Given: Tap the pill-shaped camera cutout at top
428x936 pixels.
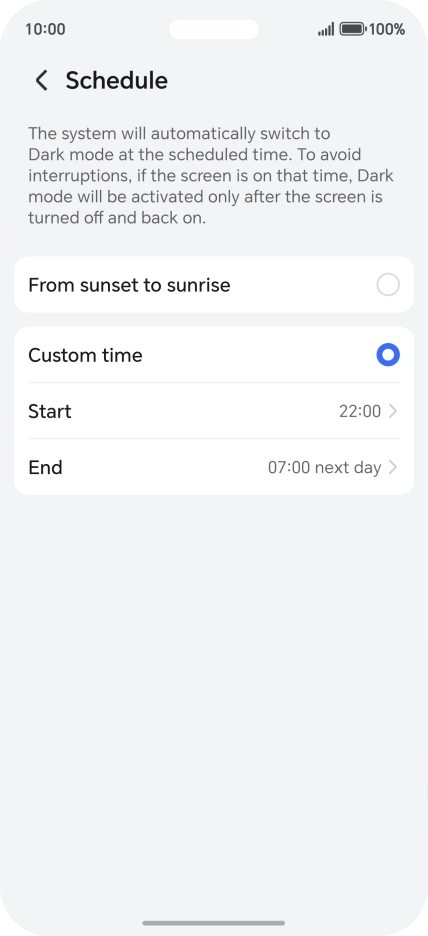Looking at the screenshot, I should tap(214, 29).
